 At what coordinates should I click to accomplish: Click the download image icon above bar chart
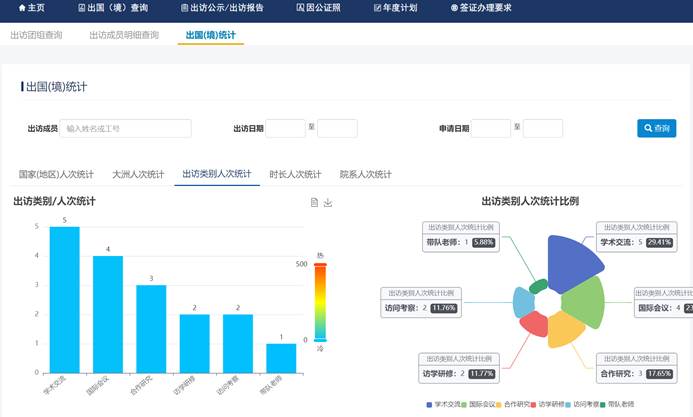pos(328,202)
